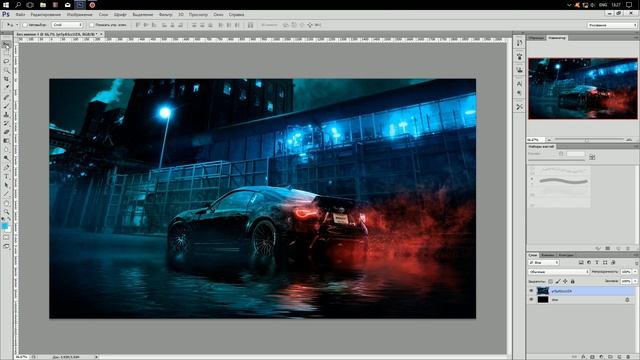Select the Eraser tool
640x360 pixels.
click(x=6, y=132)
